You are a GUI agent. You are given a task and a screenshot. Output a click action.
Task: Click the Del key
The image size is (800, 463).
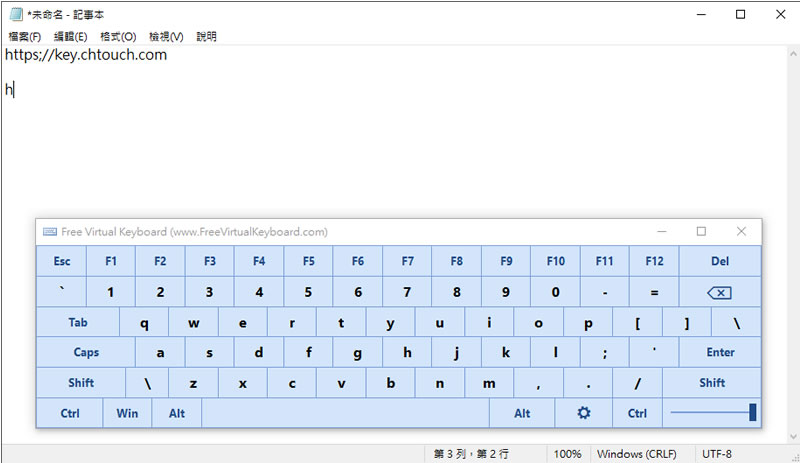point(720,261)
